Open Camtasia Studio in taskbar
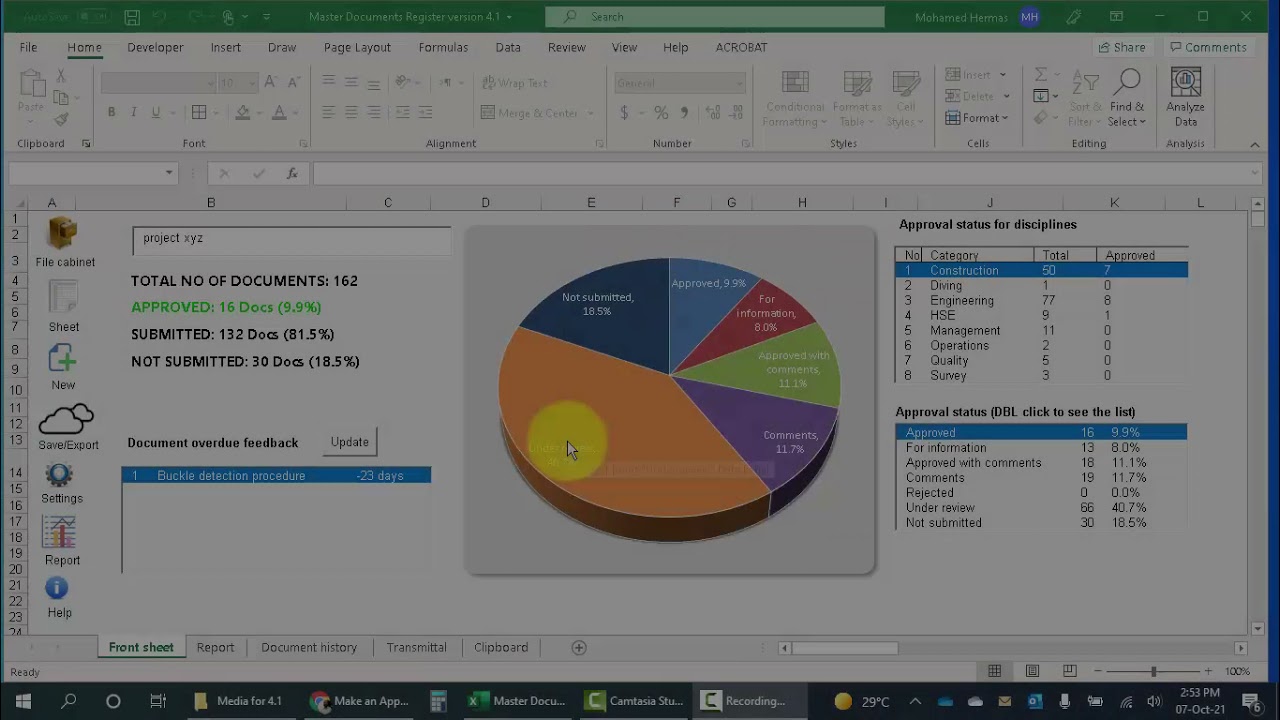Viewport: 1280px width, 720px height. [x=636, y=701]
